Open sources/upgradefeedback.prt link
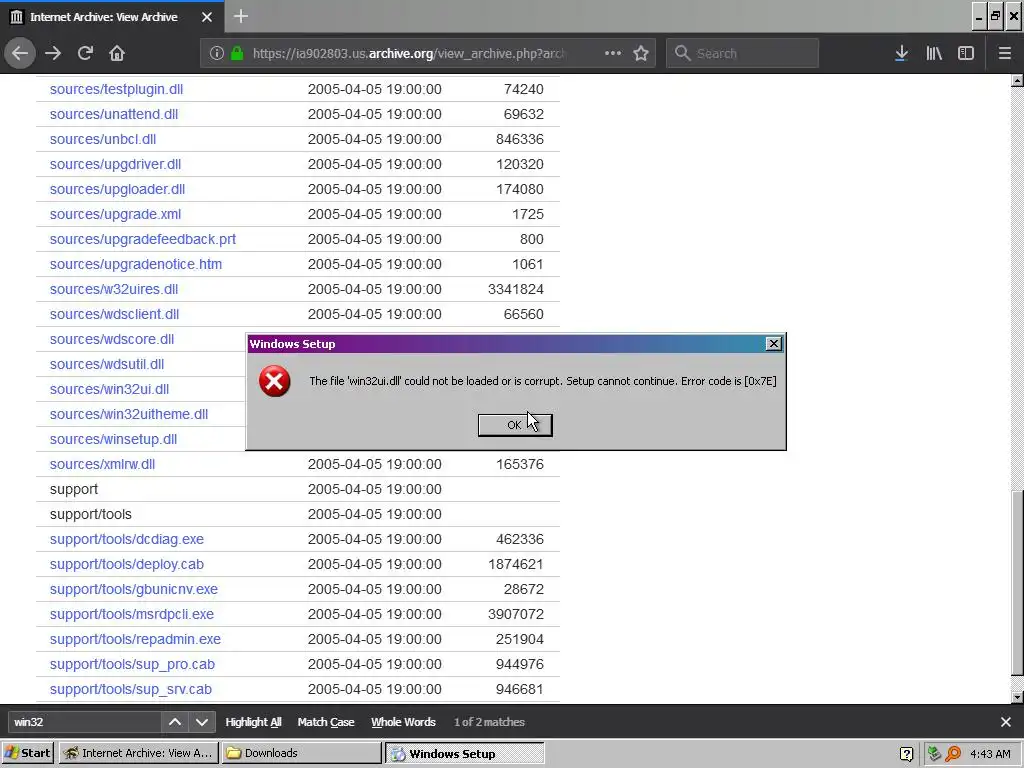This screenshot has width=1024, height=768. point(142,239)
